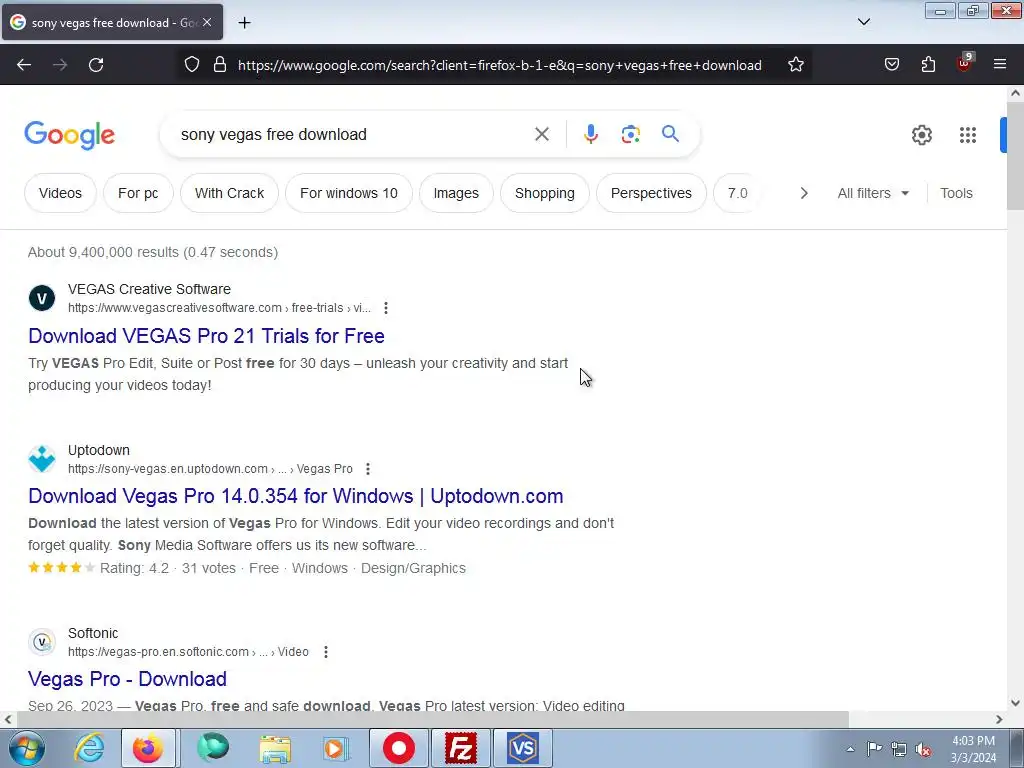Reload the current page
The image size is (1024, 768).
[96, 65]
